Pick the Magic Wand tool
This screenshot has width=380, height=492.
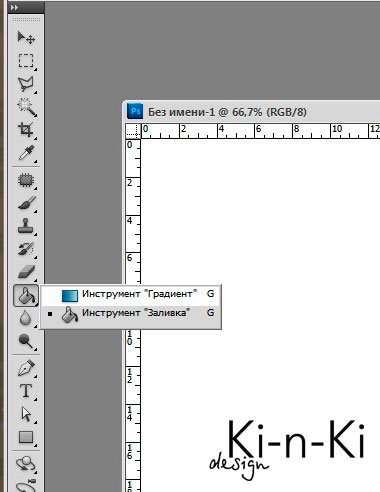point(26,107)
